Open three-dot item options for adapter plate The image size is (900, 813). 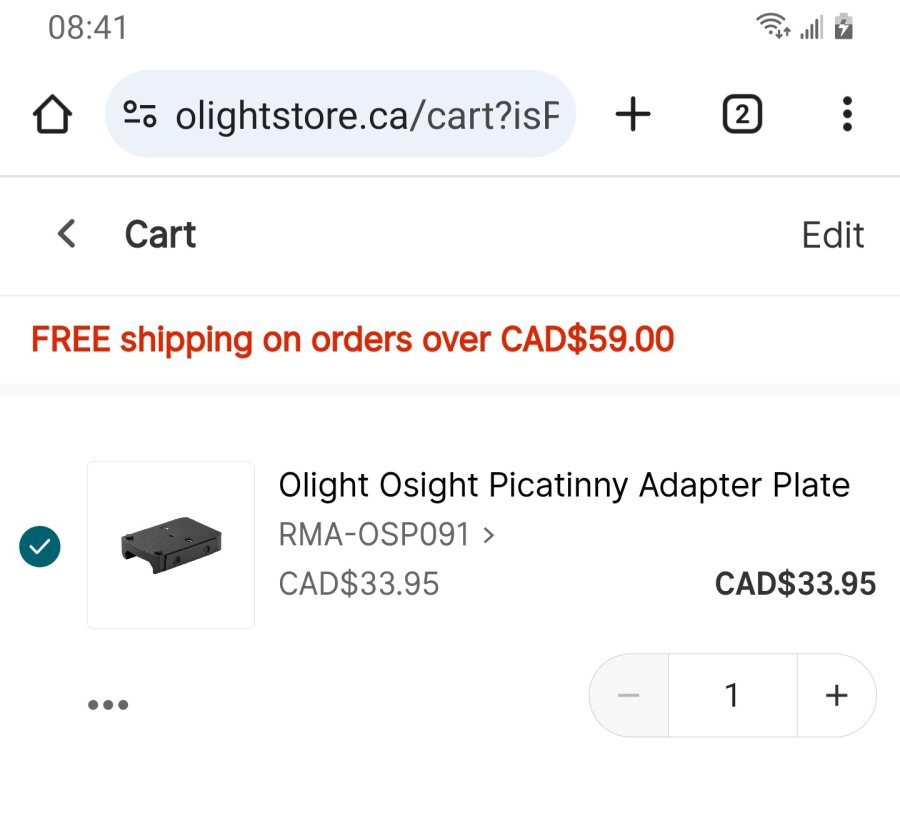108,704
